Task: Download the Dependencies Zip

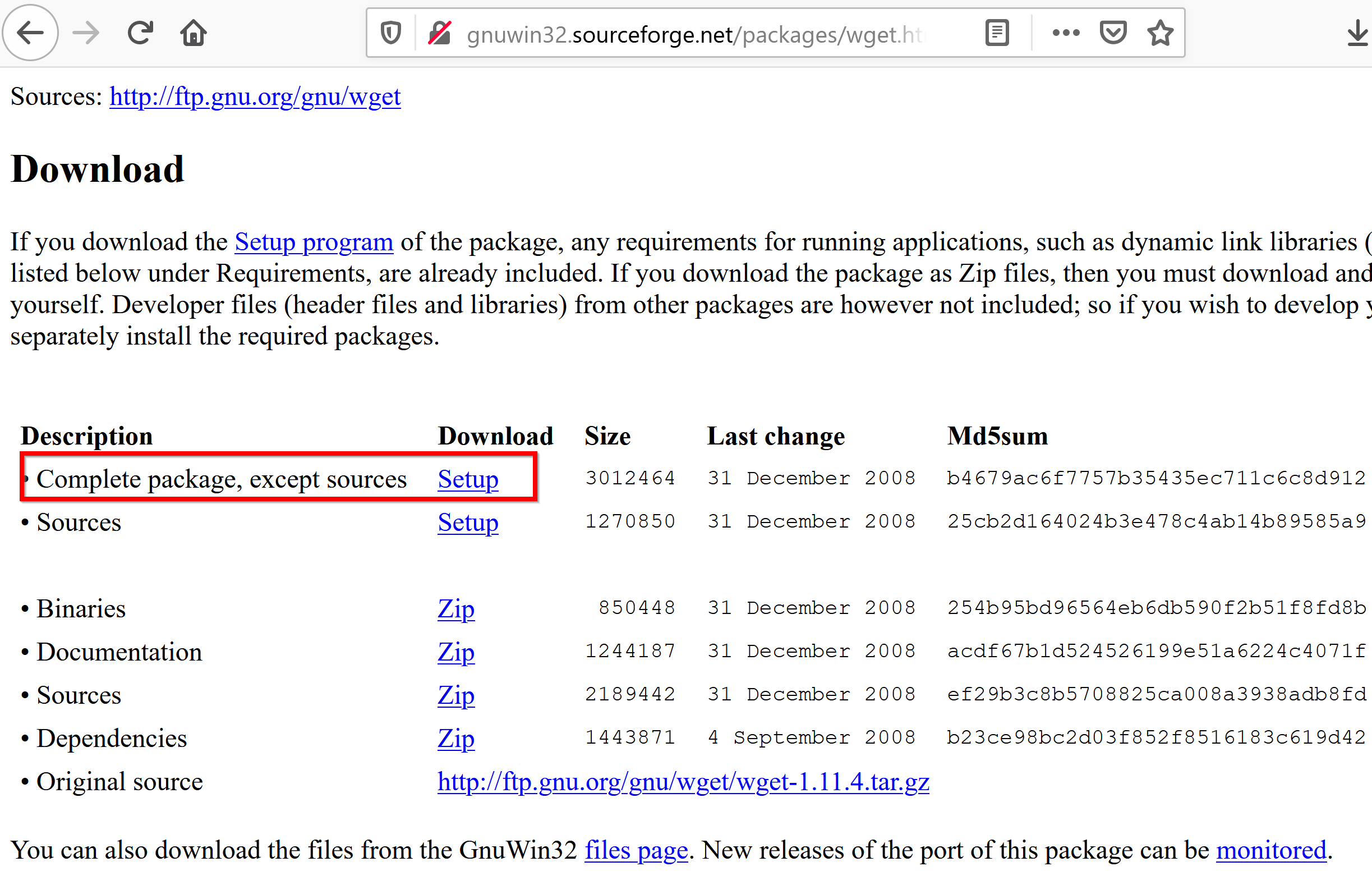Action: (455, 738)
